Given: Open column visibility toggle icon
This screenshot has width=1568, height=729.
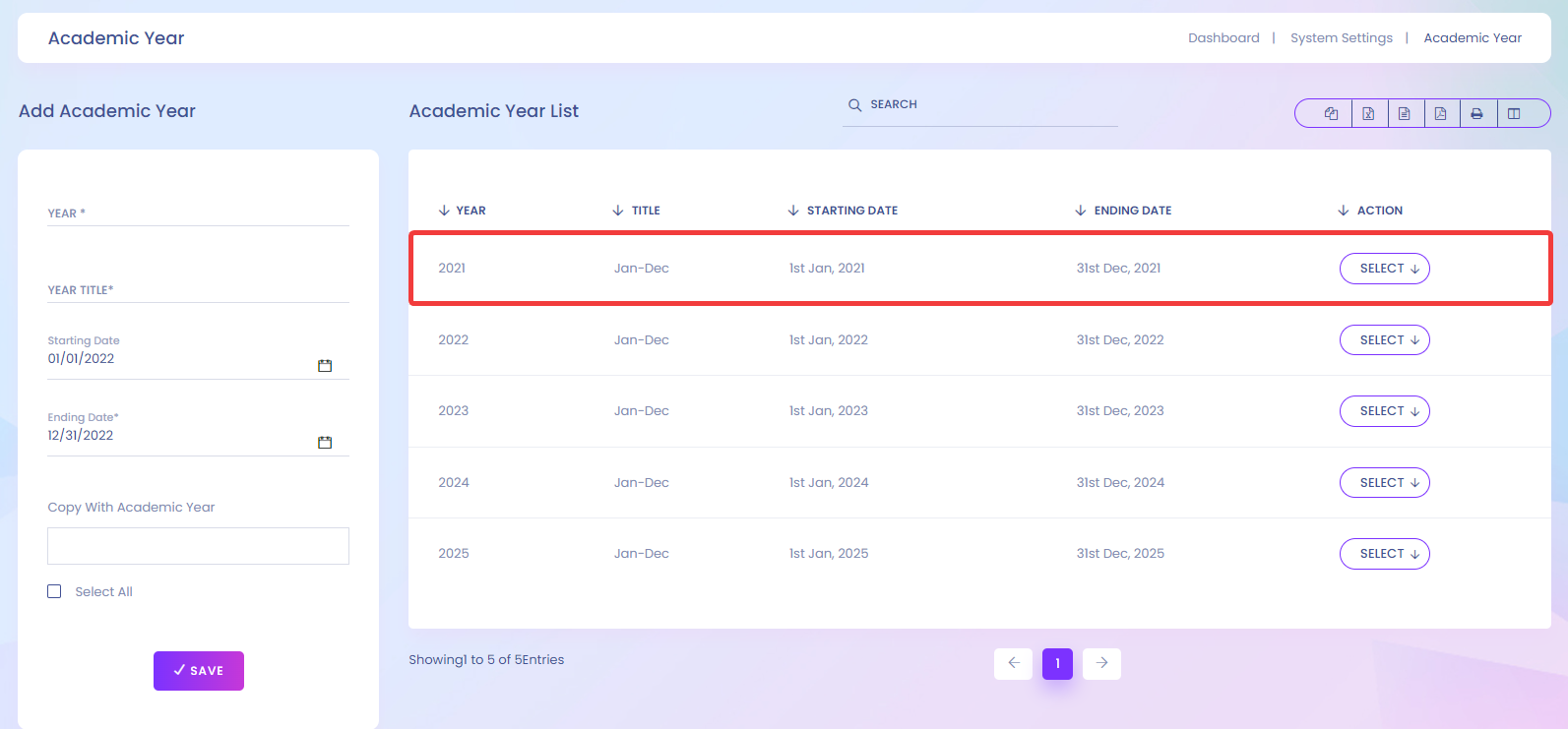Looking at the screenshot, I should [x=1514, y=113].
